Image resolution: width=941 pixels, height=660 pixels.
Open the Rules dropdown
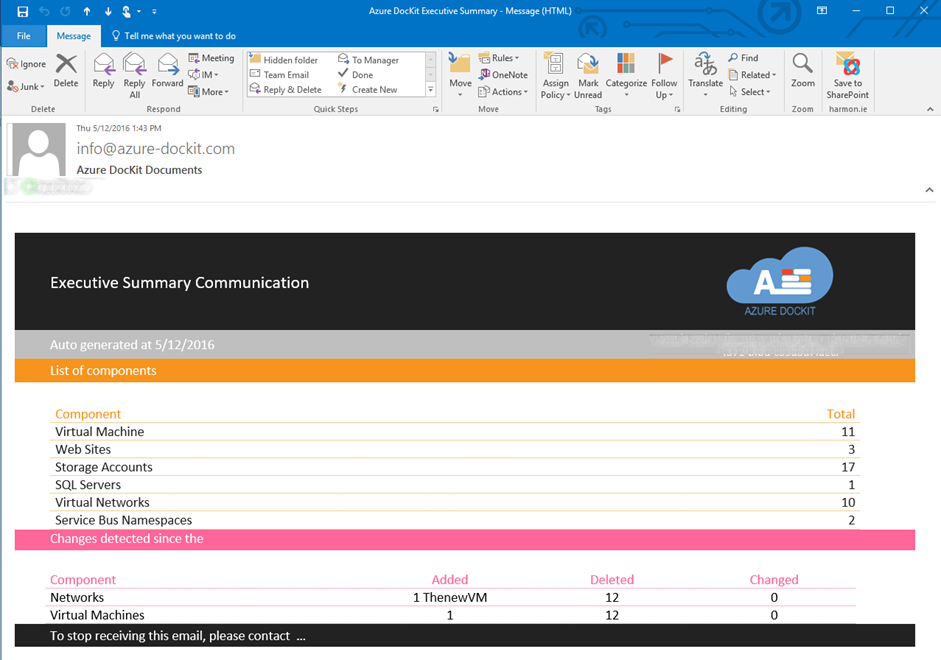coord(499,58)
